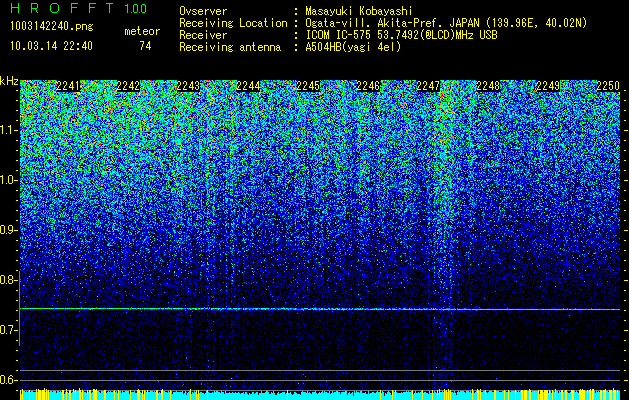Click the Ovserver field label
Viewport: 629px width, 400px height.
(x=203, y=11)
